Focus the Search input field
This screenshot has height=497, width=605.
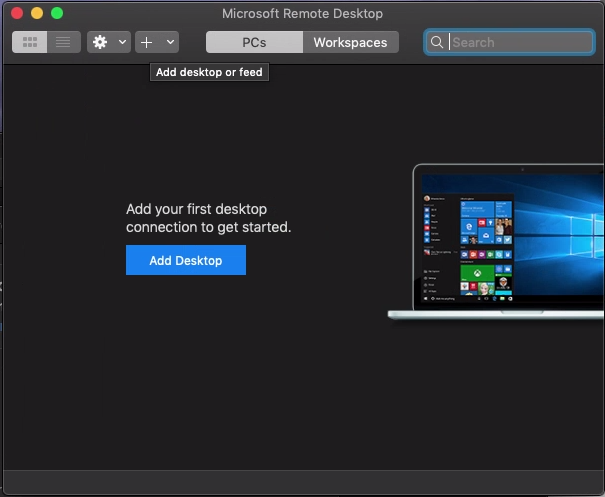[x=509, y=42]
